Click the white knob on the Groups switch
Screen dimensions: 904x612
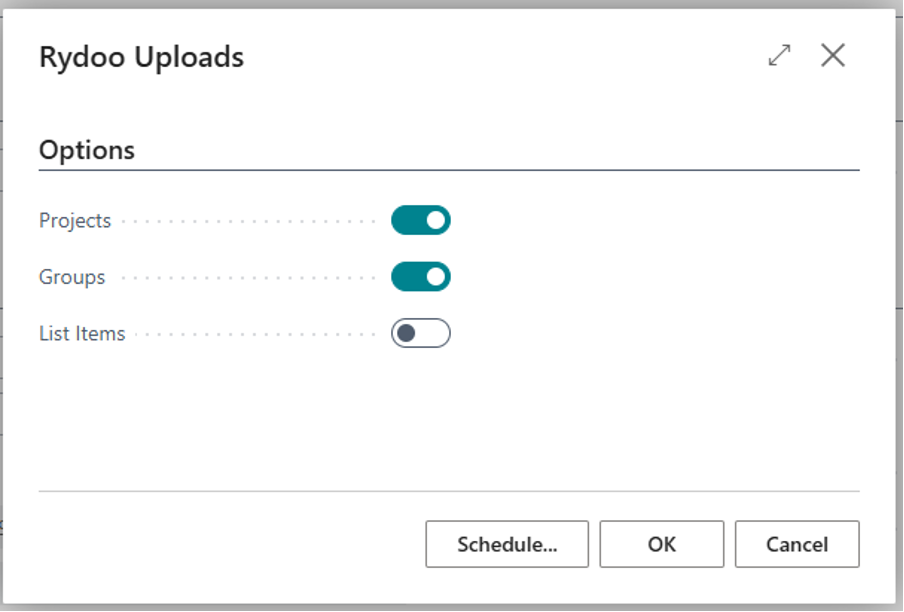coord(435,277)
